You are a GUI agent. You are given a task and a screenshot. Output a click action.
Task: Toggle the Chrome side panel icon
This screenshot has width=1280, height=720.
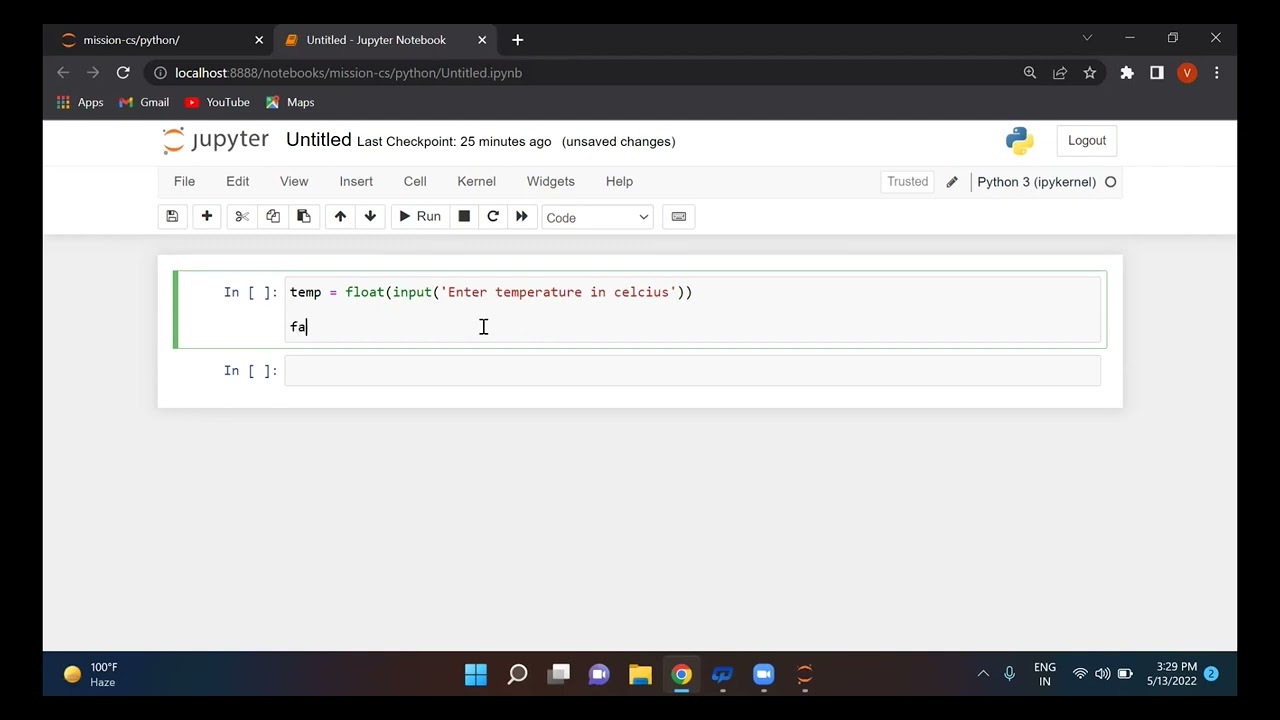[x=1157, y=73]
